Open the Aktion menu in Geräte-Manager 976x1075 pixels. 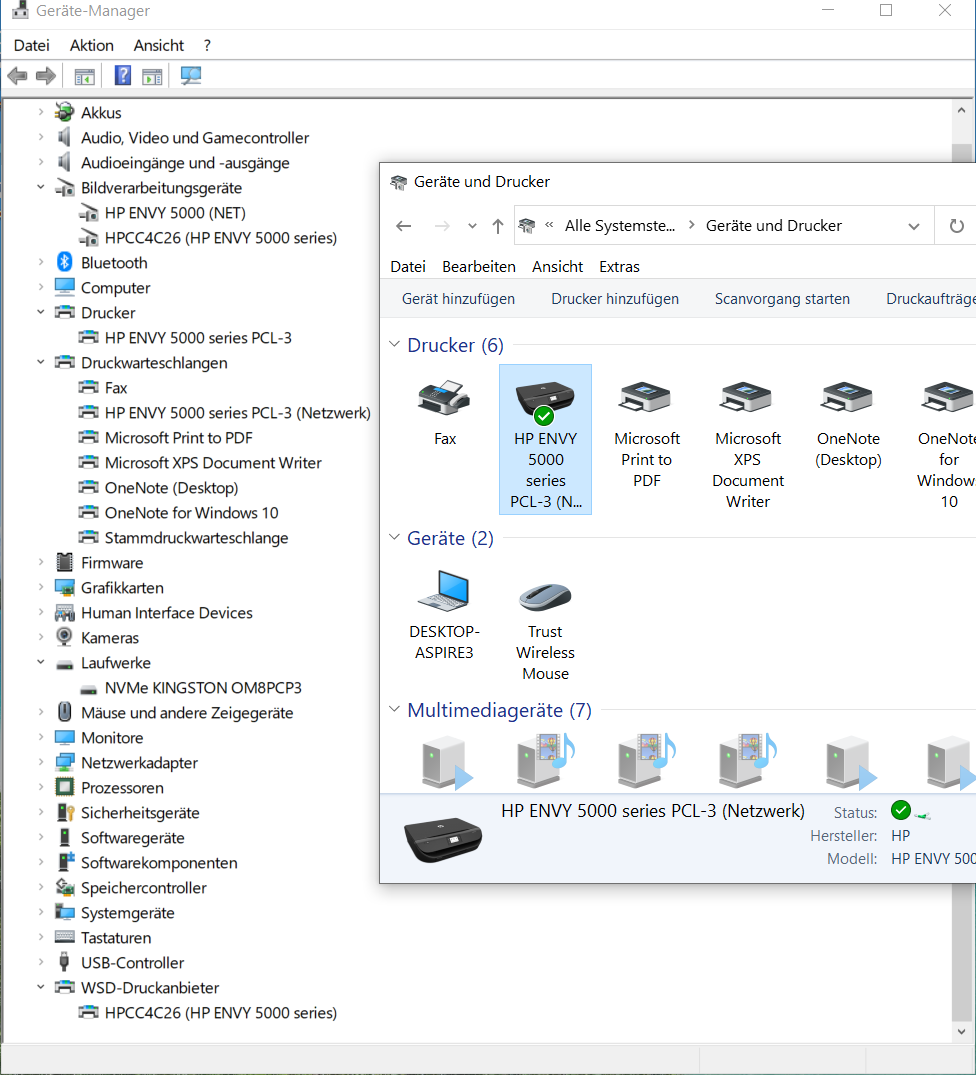(x=92, y=45)
